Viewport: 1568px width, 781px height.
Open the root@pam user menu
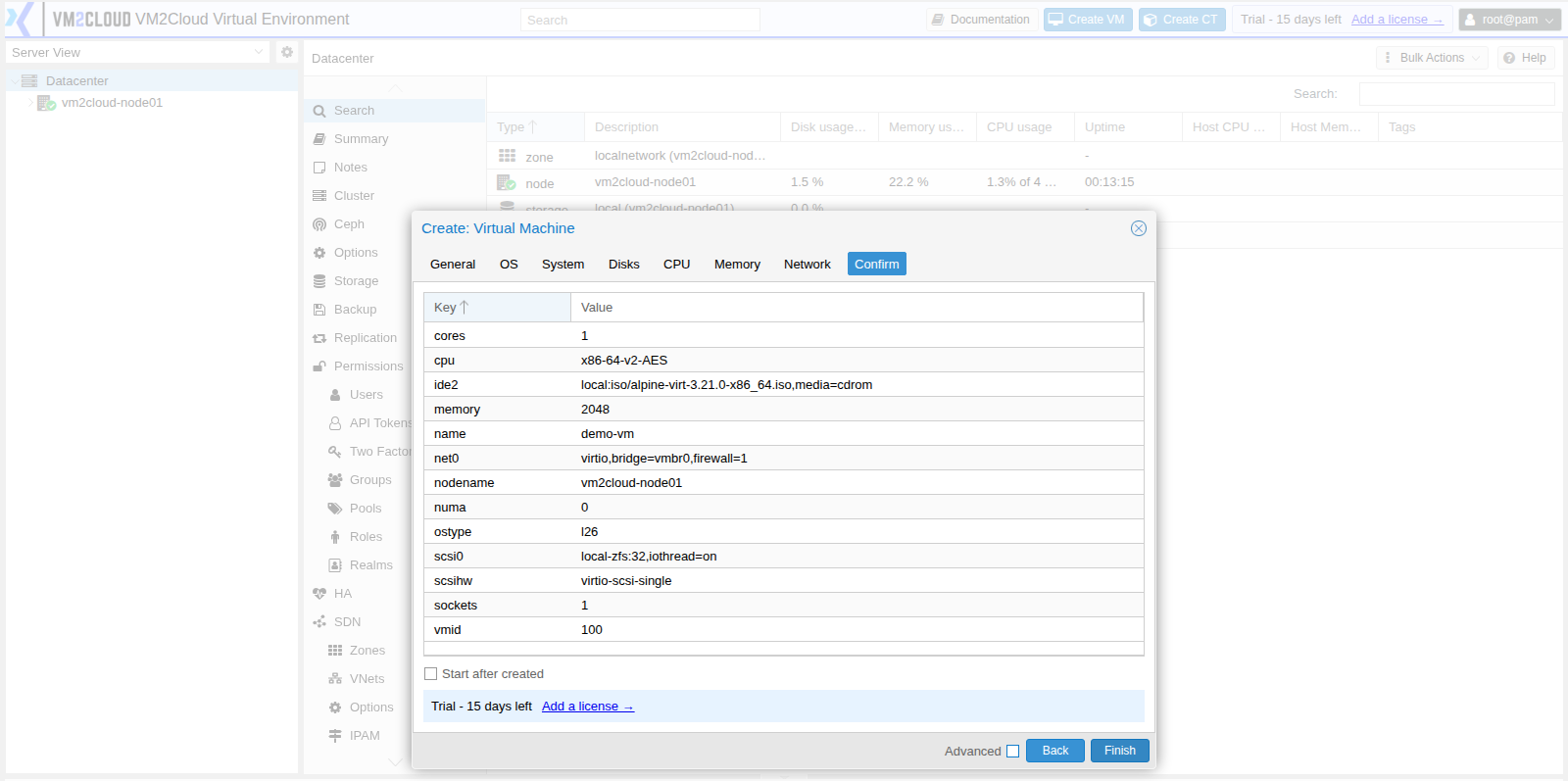1509,20
